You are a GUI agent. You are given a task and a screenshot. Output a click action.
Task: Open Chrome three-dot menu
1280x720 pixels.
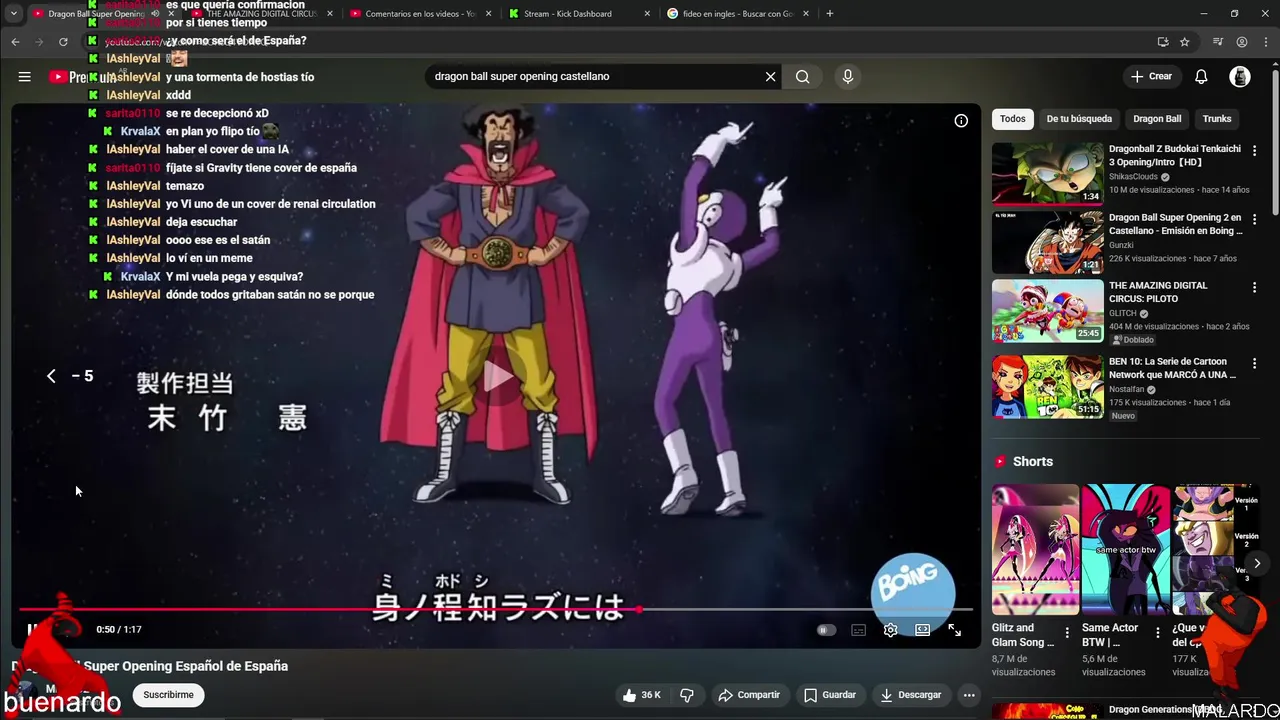[1266, 42]
